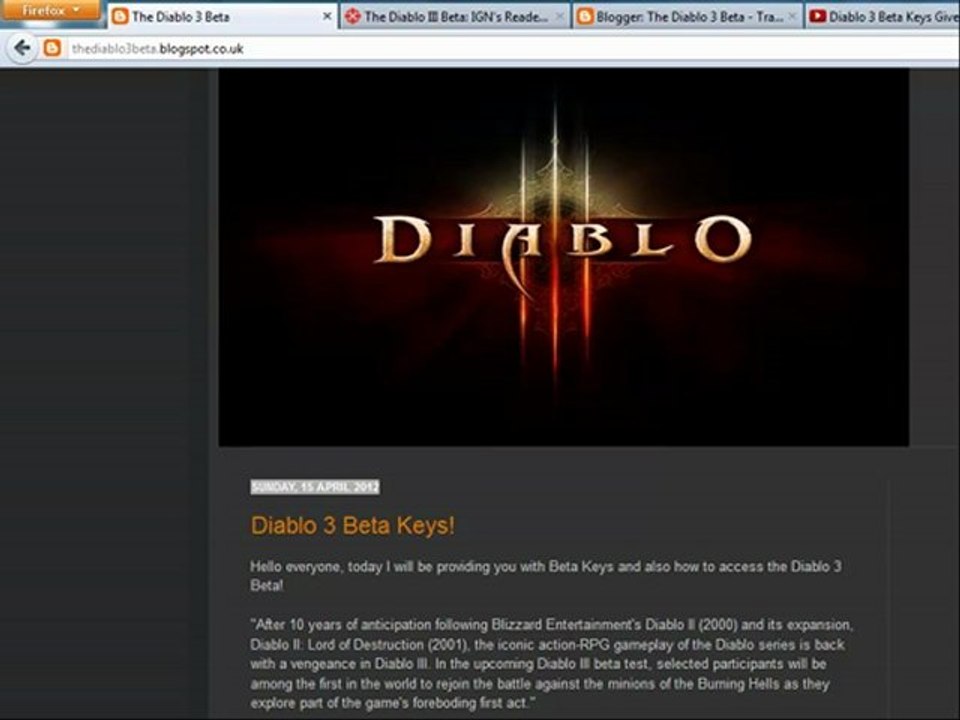
Task: Close the IGN Diablo III Beta tab
Action: 559,17
